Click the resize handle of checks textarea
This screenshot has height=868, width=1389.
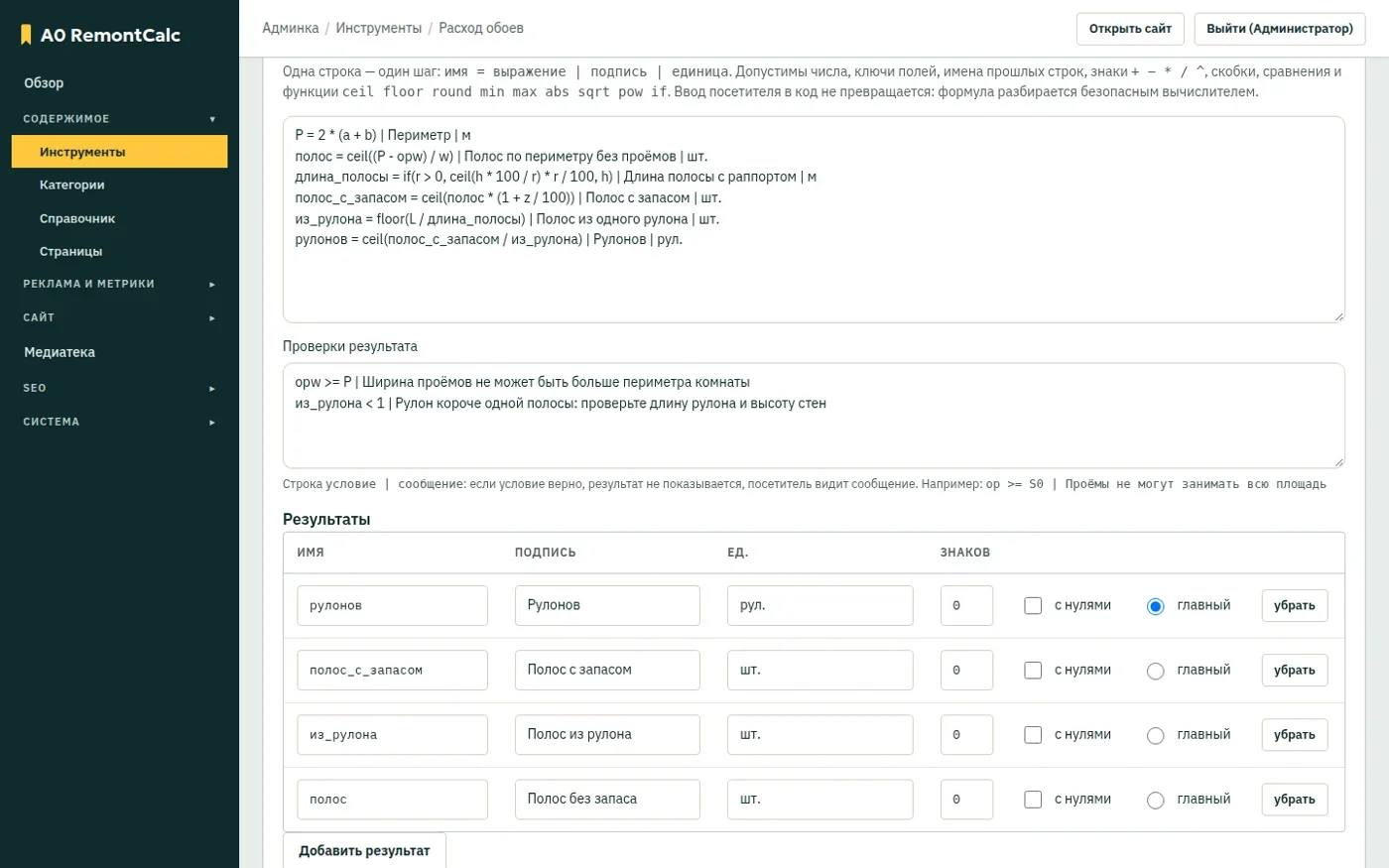pos(1338,461)
